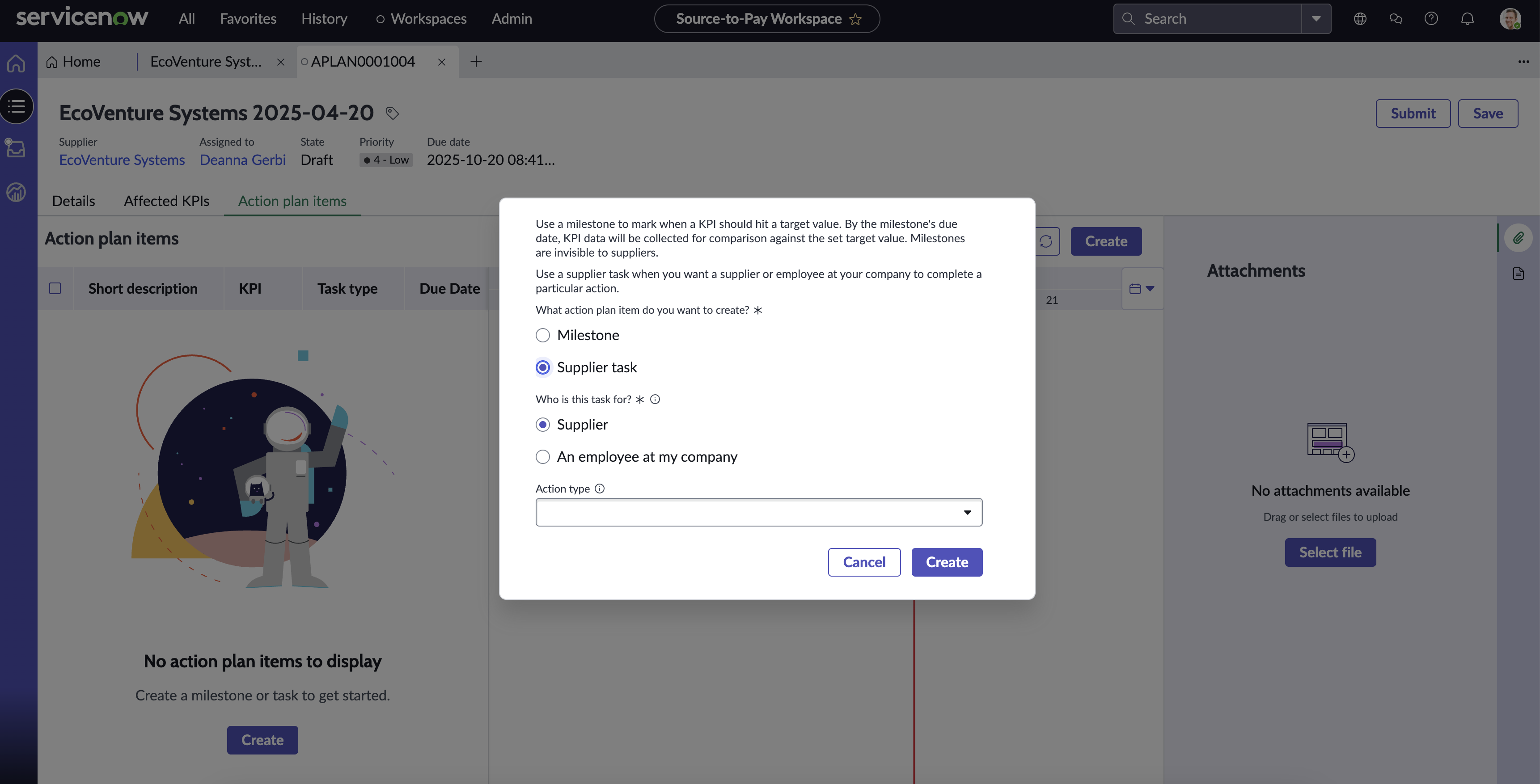Close the APLAN0001004 tab
The height and width of the screenshot is (784, 1540).
tap(442, 62)
